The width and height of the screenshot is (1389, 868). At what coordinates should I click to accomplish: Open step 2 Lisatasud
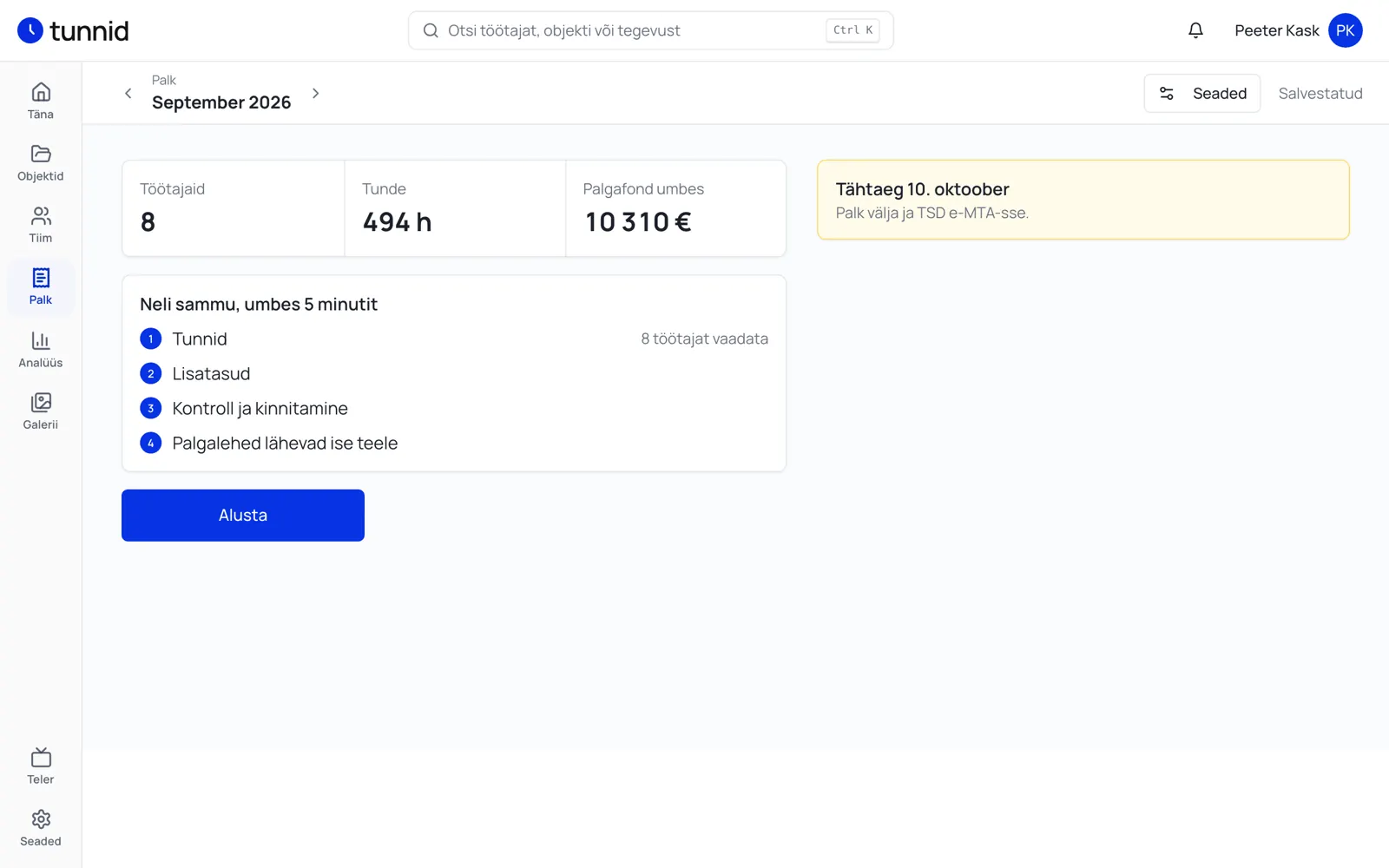coord(454,373)
